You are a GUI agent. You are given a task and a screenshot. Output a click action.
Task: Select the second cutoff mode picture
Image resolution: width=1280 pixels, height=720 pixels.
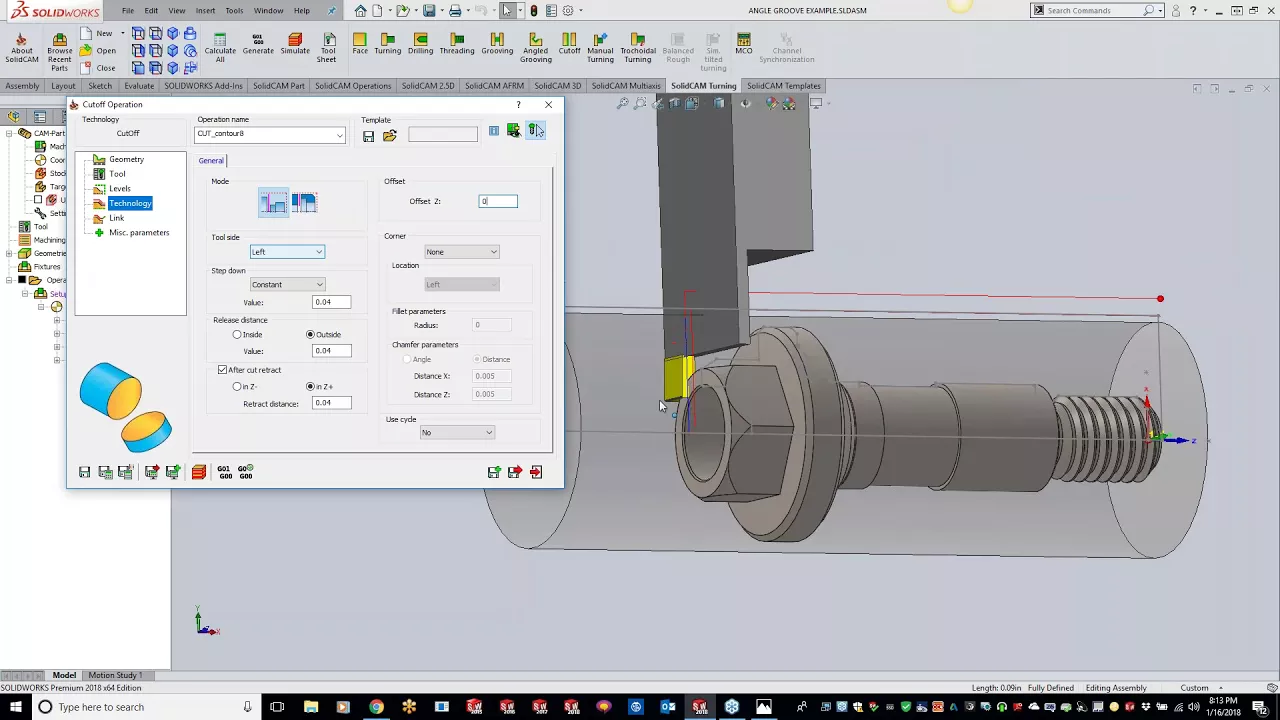click(x=304, y=203)
